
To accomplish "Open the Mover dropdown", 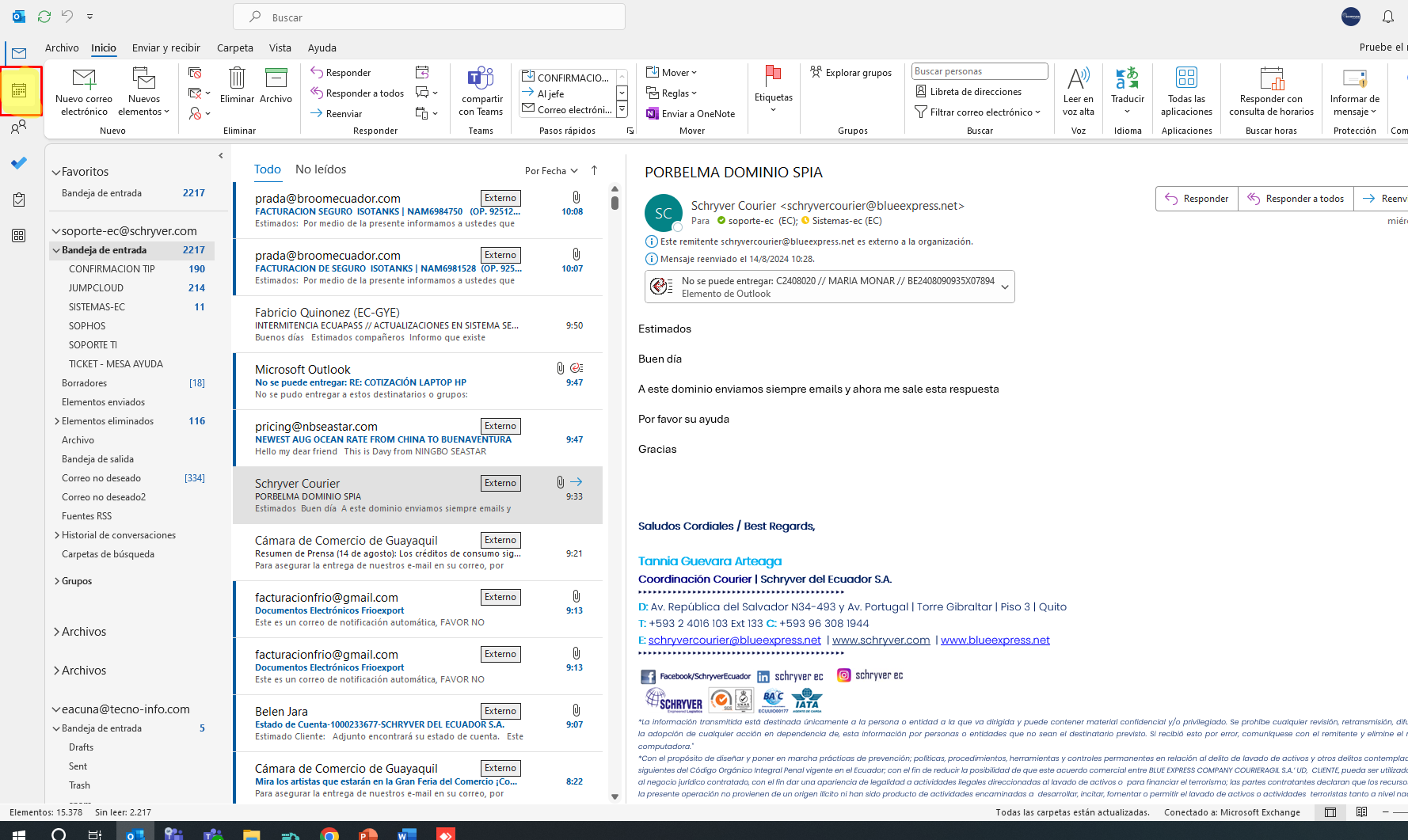I will (672, 73).
